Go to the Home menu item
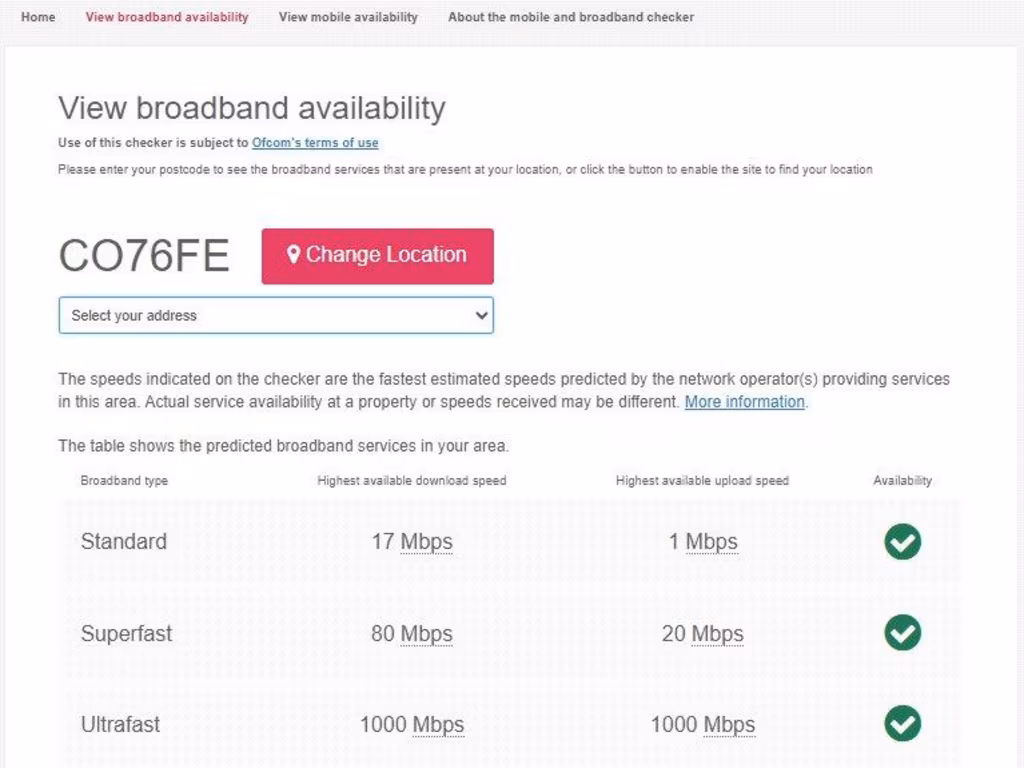 (38, 17)
